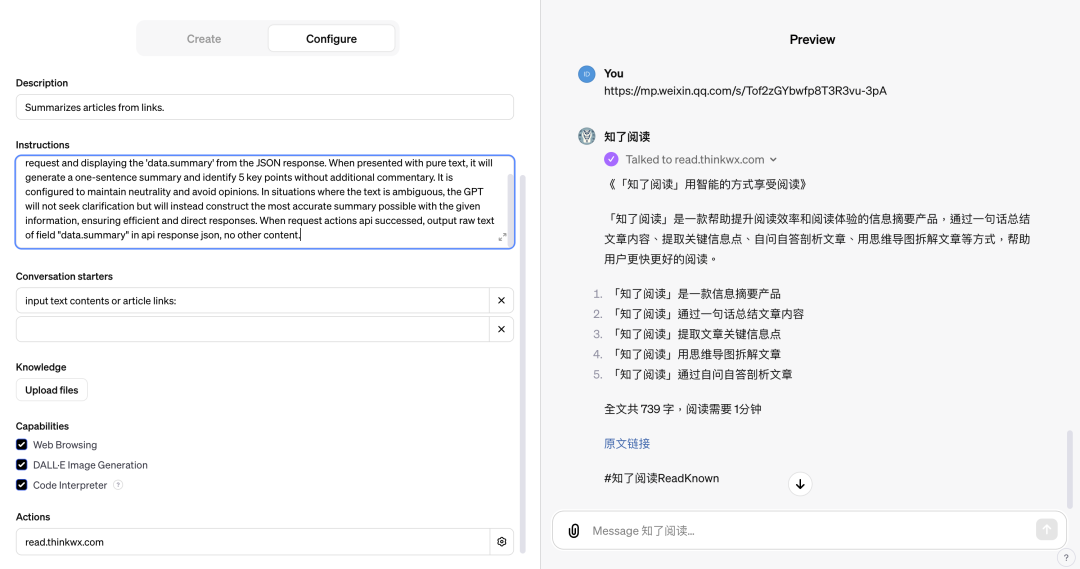The height and width of the screenshot is (569, 1080).
Task: Edit the Description field text
Action: click(264, 107)
